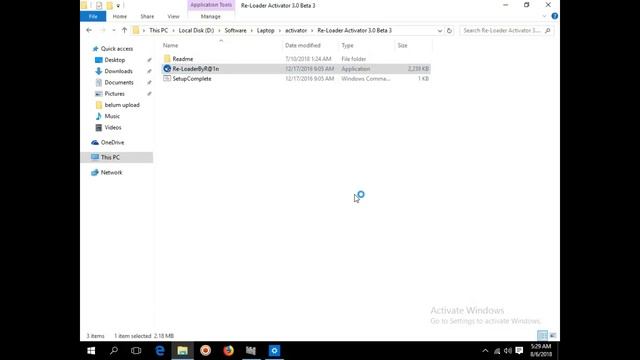
Task: Open OneDrive in the navigation pane
Action: tap(112, 142)
